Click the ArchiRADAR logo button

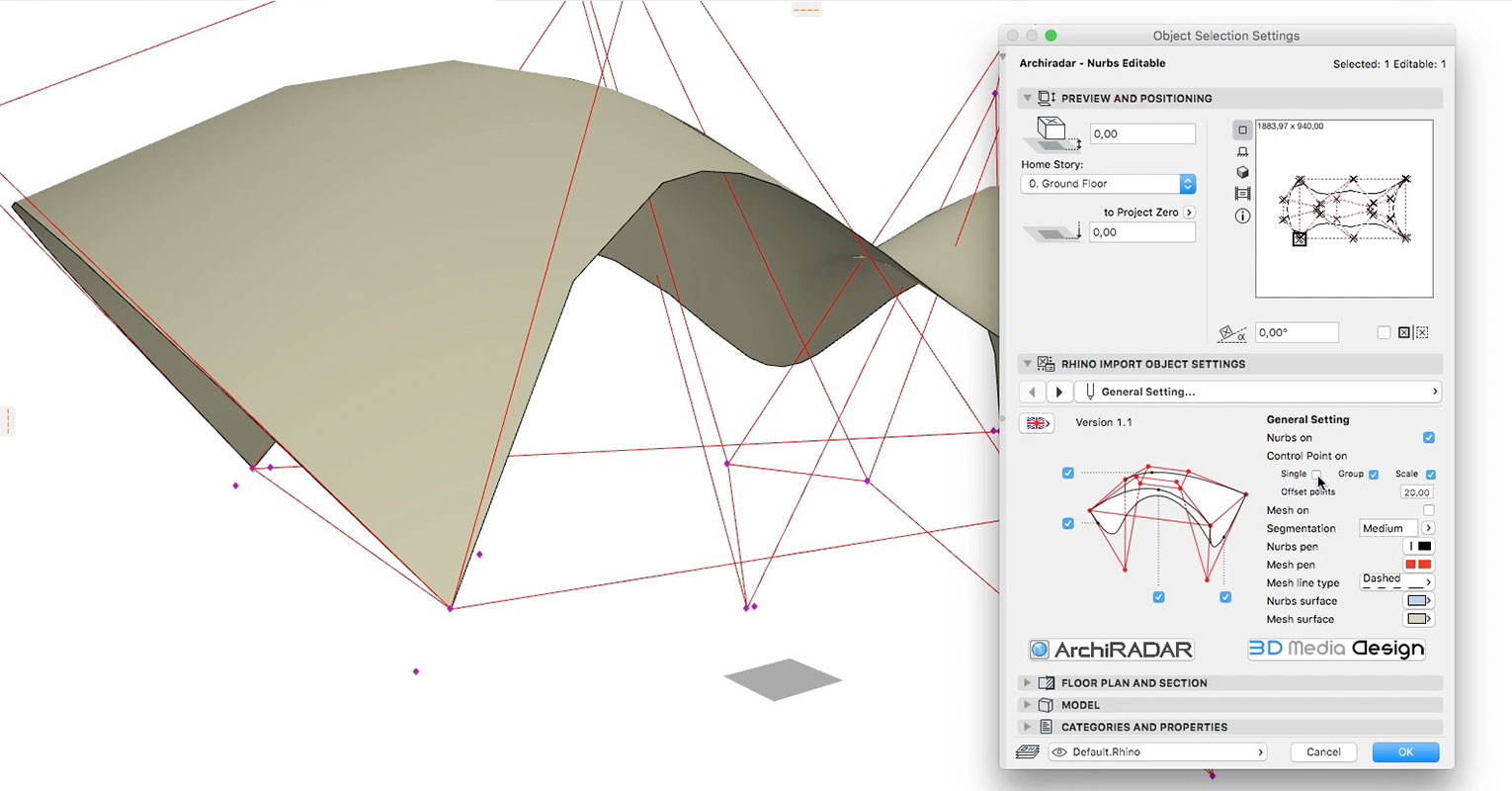point(1112,650)
